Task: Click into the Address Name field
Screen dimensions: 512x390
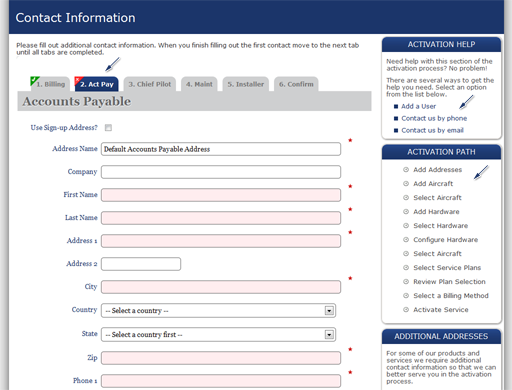Action: click(221, 149)
